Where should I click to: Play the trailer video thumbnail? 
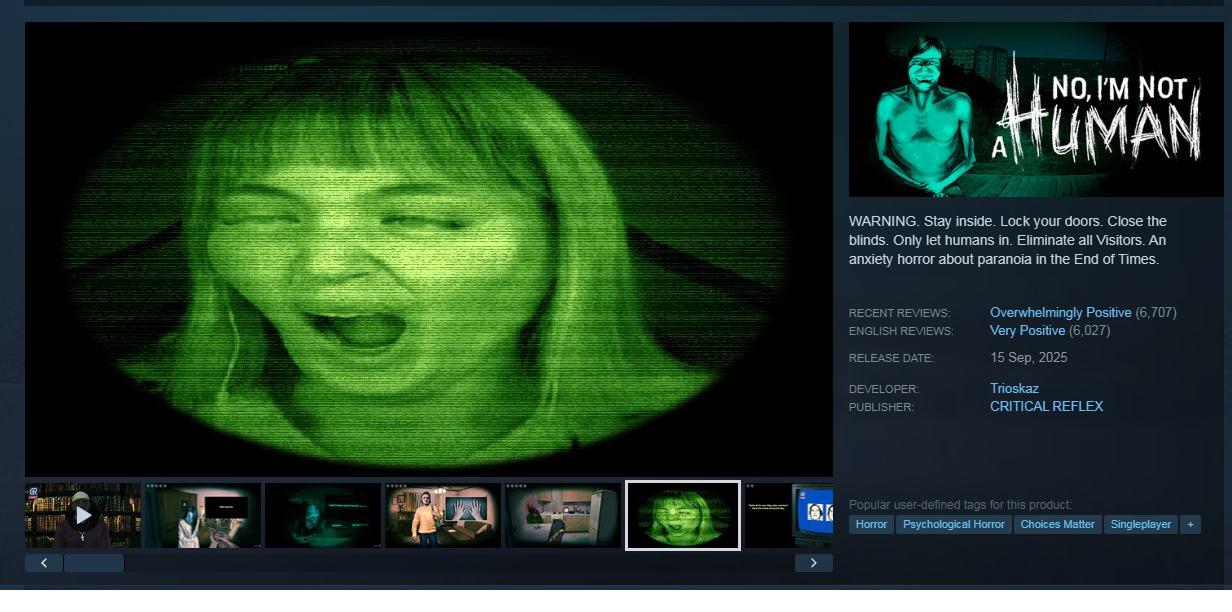tap(83, 515)
